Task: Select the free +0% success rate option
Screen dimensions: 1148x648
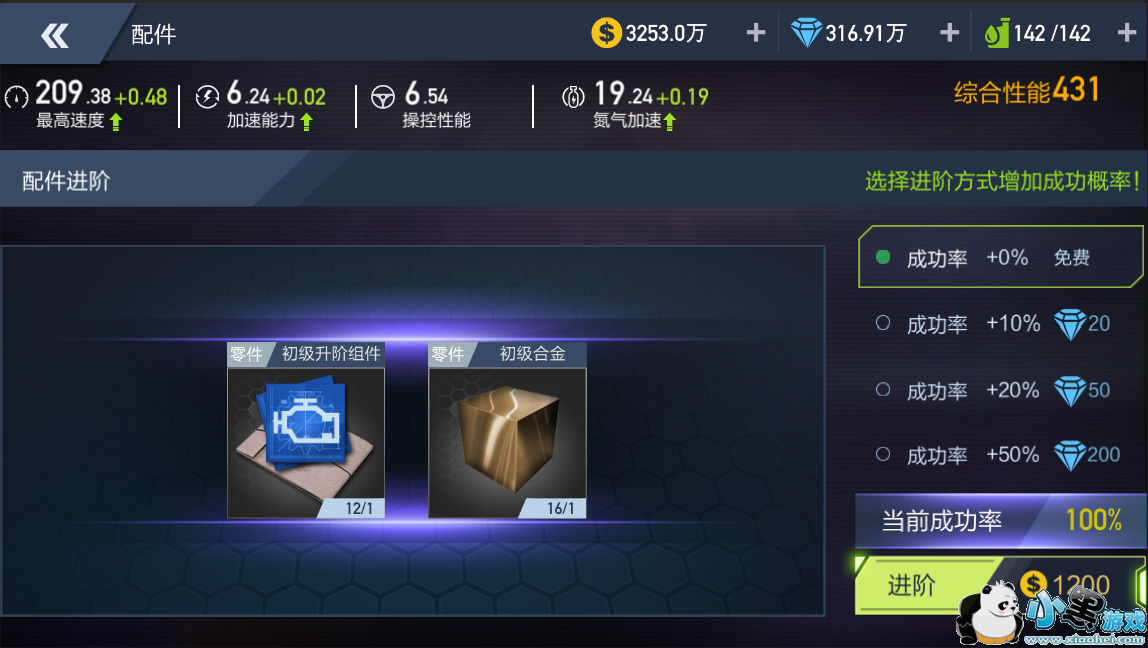Action: pos(1000,257)
